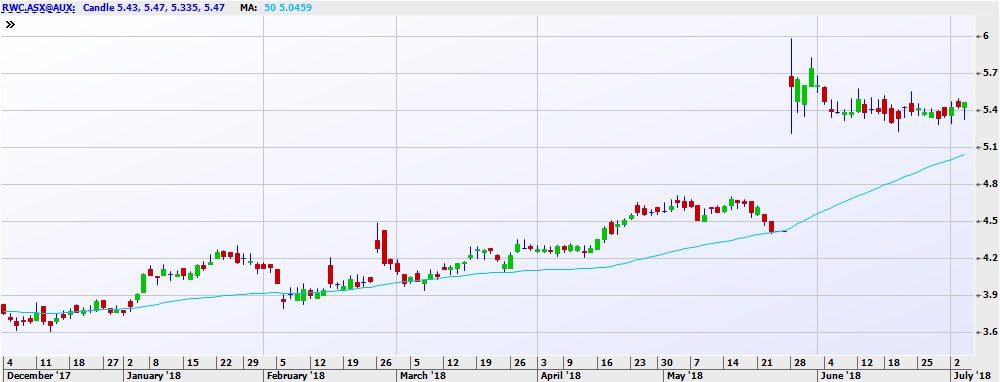Select the February '18 month label
This screenshot has width=1000, height=382.
click(295, 376)
